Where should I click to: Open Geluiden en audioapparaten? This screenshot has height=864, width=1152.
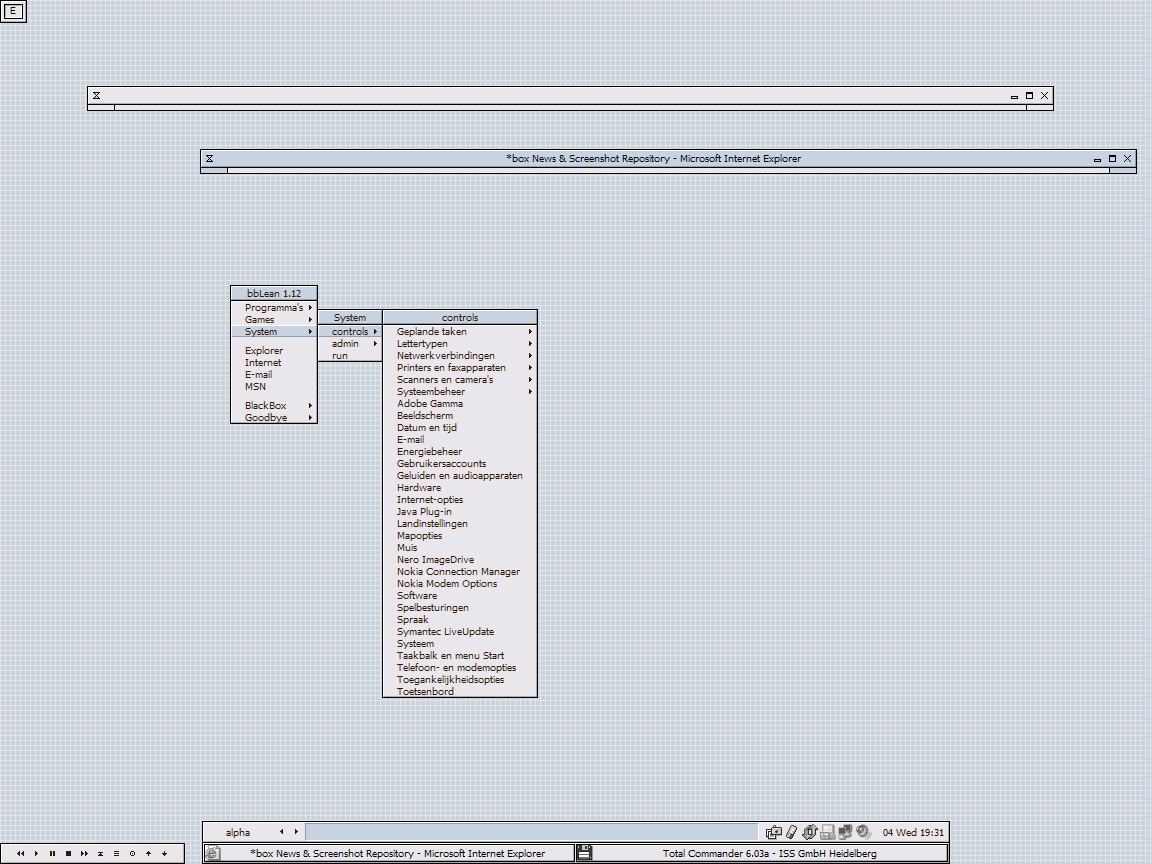pos(460,475)
